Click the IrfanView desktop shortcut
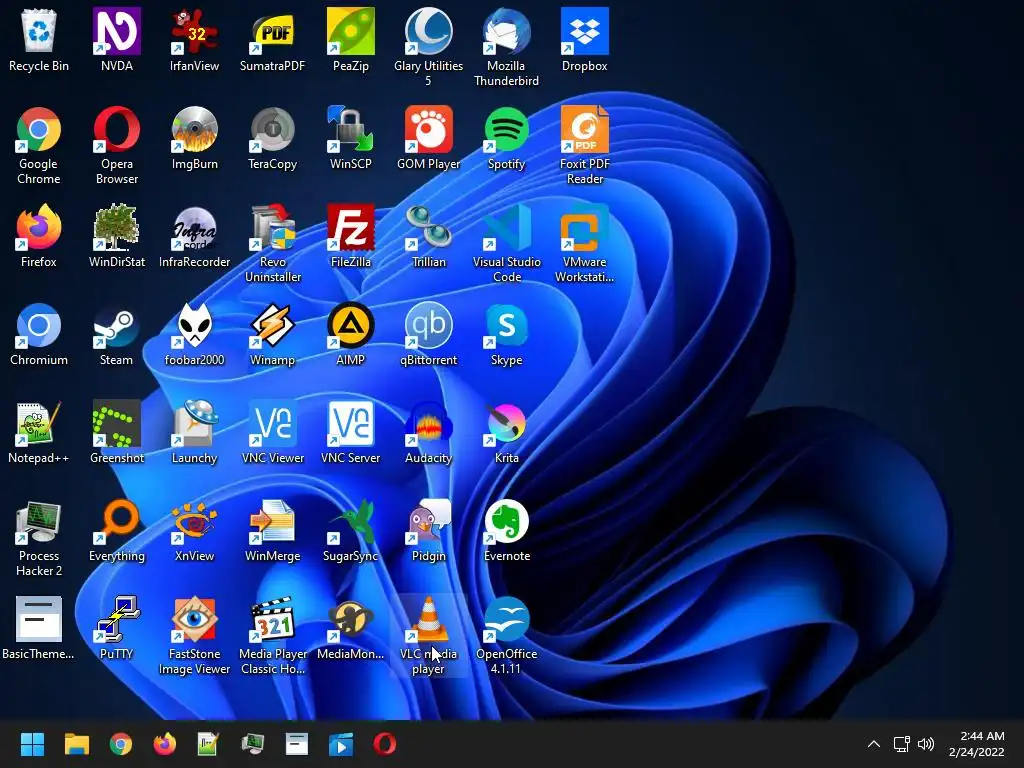Viewport: 1024px width, 768px height. 194,31
